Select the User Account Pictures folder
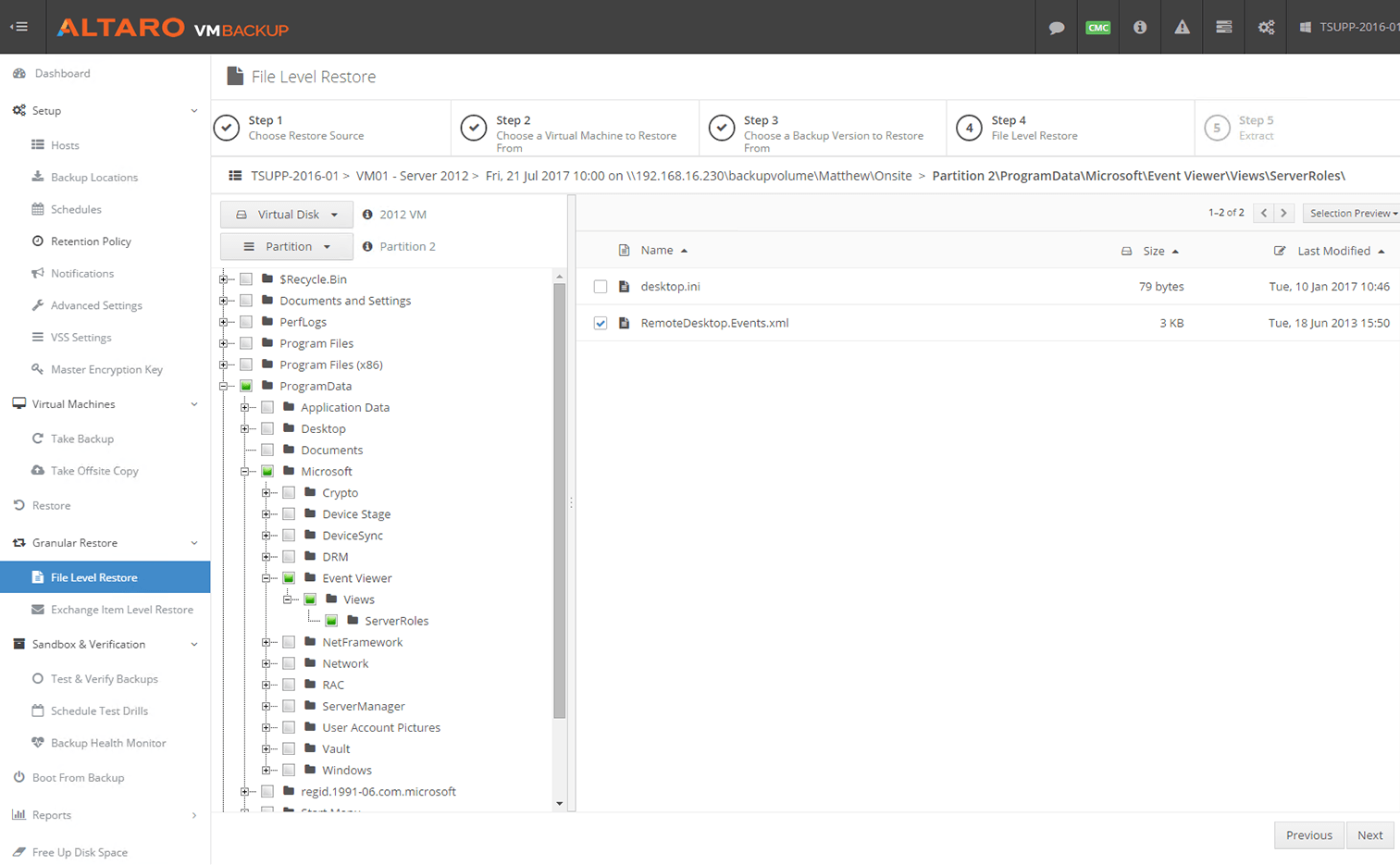The image size is (1400, 865). point(381,727)
